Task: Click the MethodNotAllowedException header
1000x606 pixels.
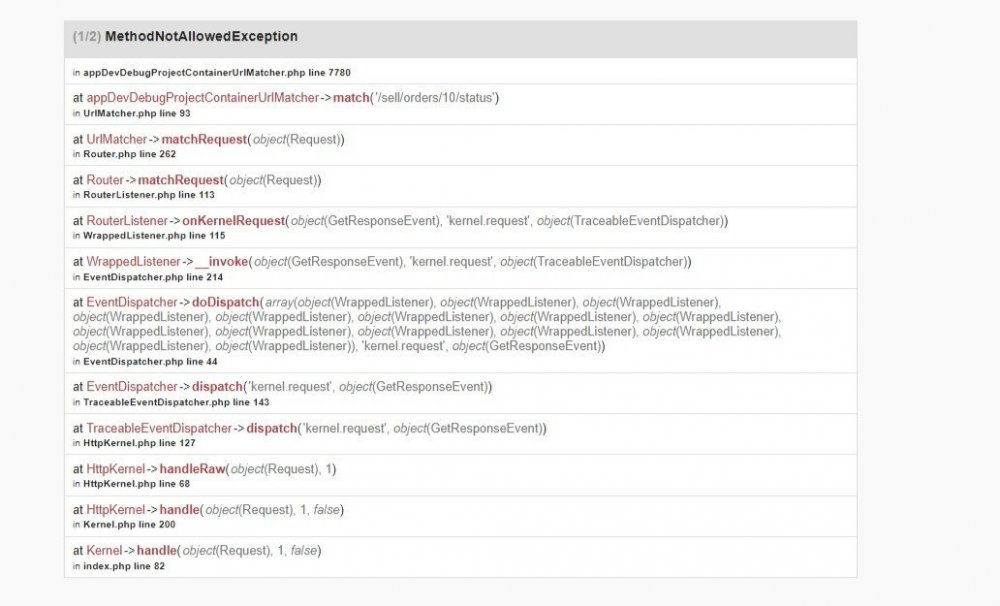Action: [201, 36]
